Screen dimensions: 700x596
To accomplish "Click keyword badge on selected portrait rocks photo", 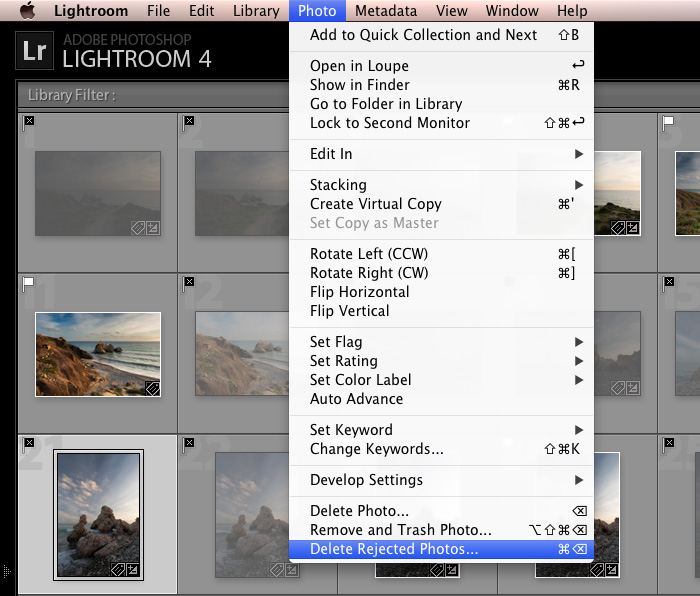I will pyautogui.click(x=118, y=570).
